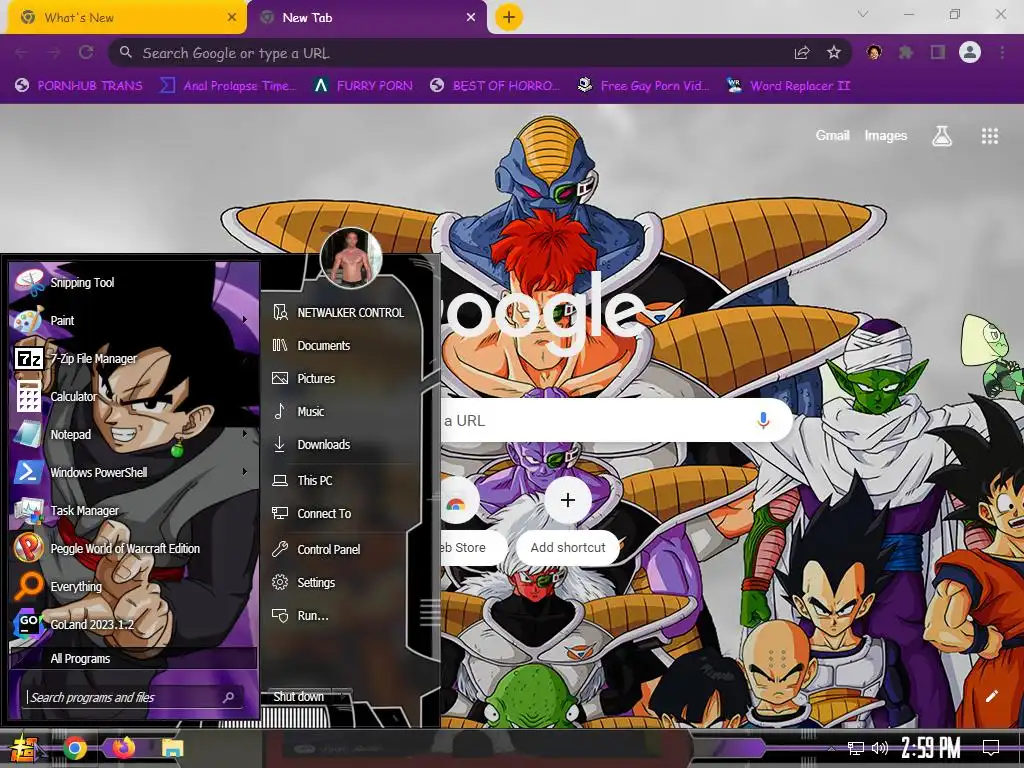Click the Add shortcut button
Image resolution: width=1024 pixels, height=768 pixels.
(568, 518)
